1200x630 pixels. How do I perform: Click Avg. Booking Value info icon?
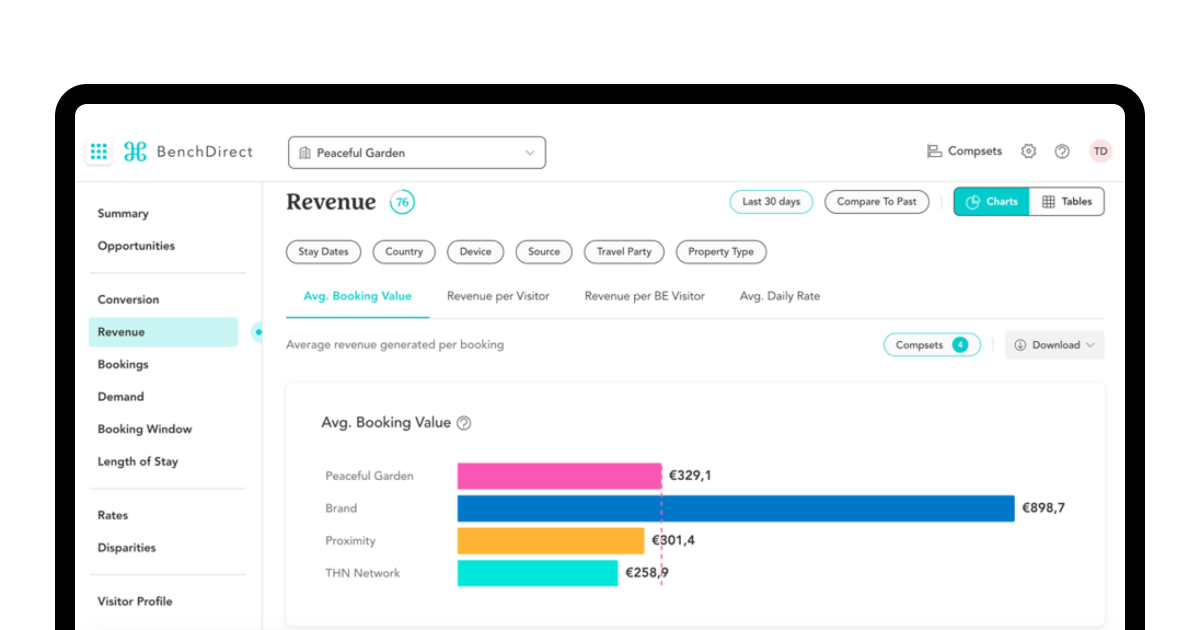click(x=464, y=423)
